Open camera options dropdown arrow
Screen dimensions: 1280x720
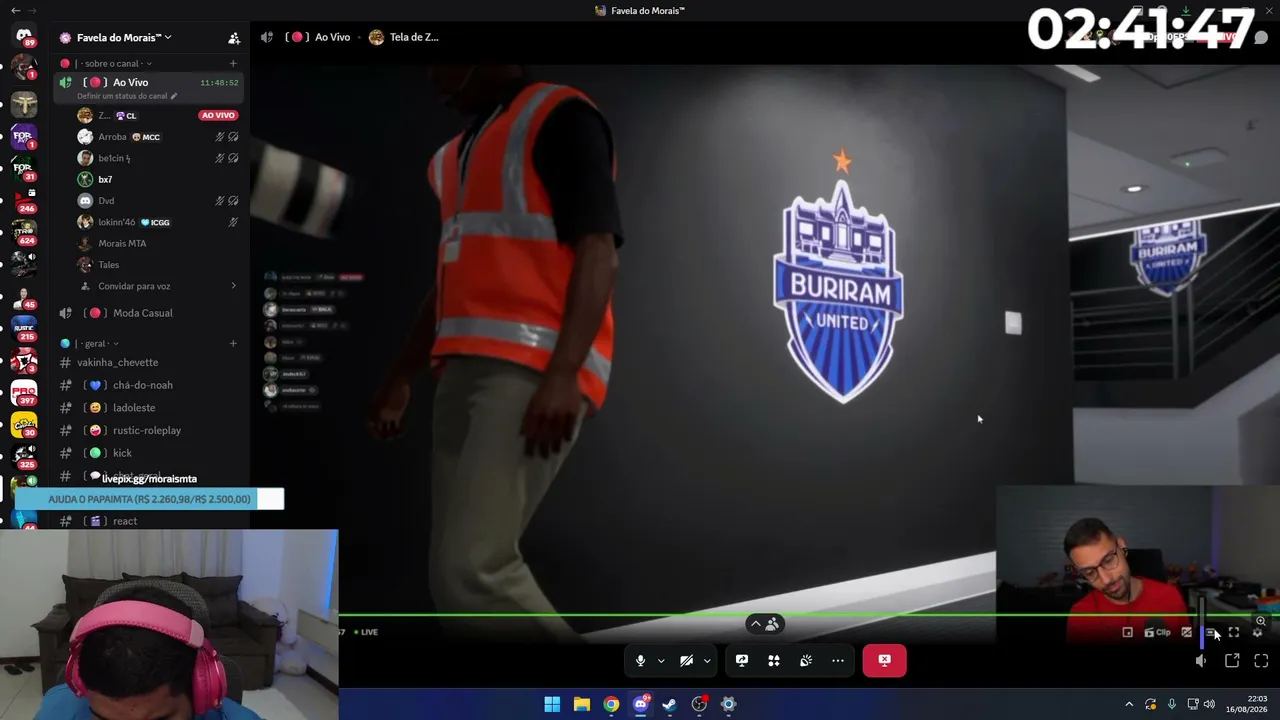pyautogui.click(x=707, y=661)
